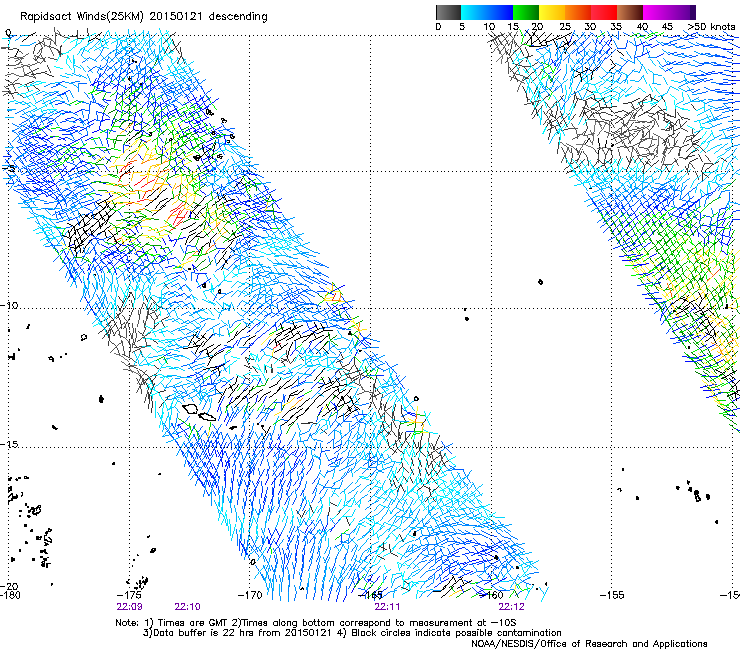Click the '-180' longitude axis label
This screenshot has height=650, width=740.
tap(10, 595)
